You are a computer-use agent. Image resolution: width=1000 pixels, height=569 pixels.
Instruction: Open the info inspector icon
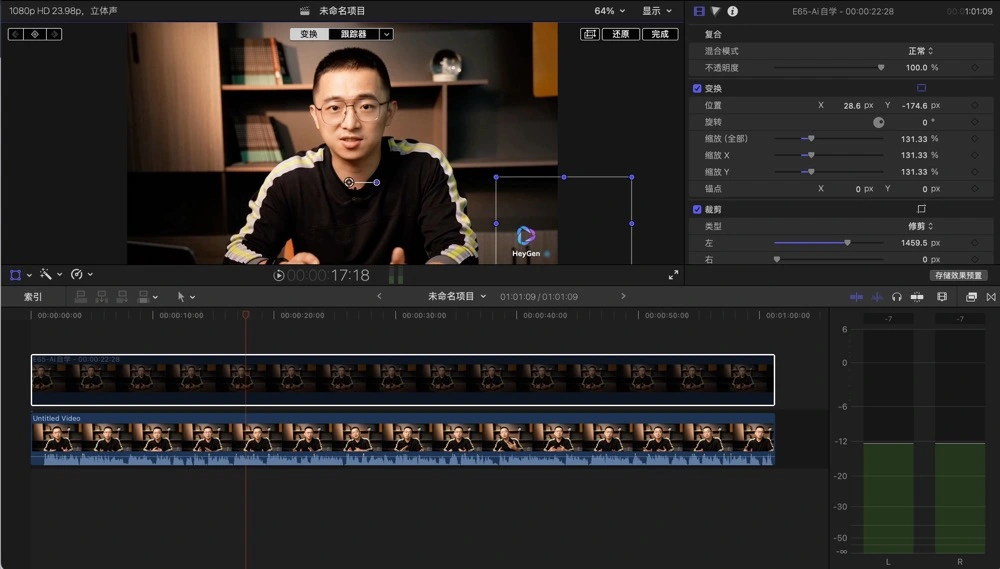tap(733, 11)
